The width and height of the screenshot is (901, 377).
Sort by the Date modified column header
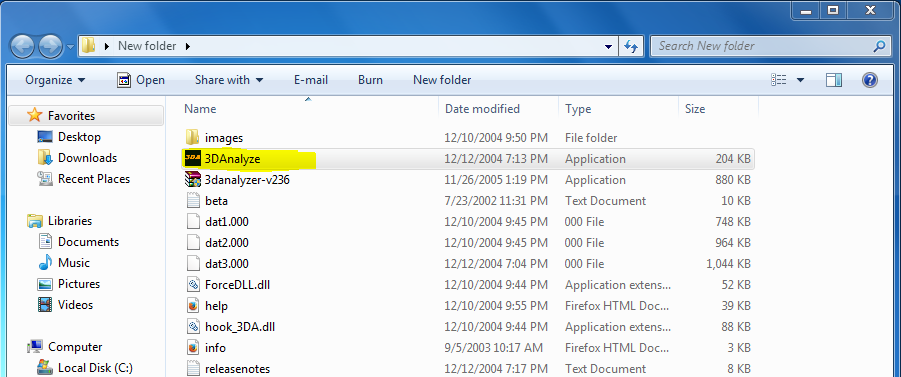pos(482,109)
